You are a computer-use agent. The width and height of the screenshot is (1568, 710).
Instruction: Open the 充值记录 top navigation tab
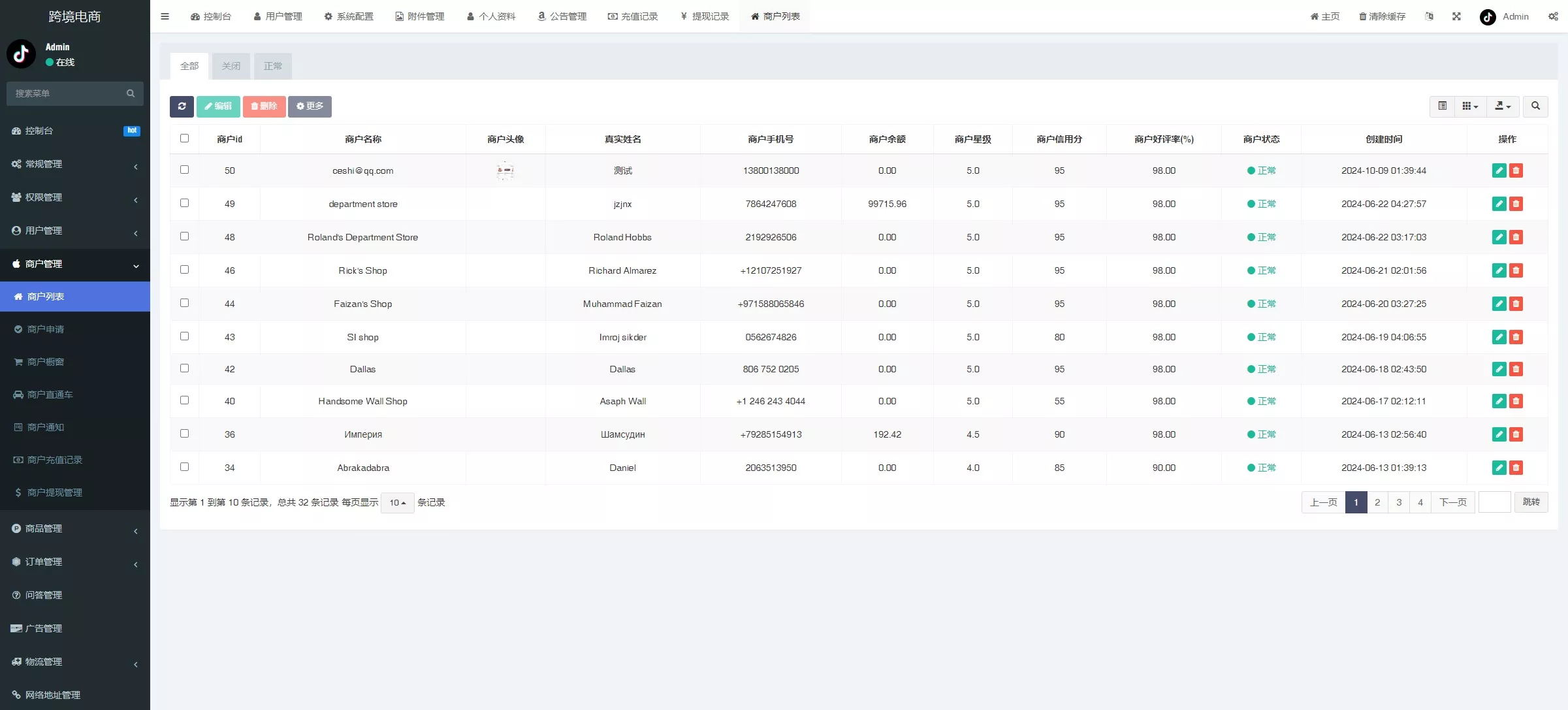click(x=633, y=16)
